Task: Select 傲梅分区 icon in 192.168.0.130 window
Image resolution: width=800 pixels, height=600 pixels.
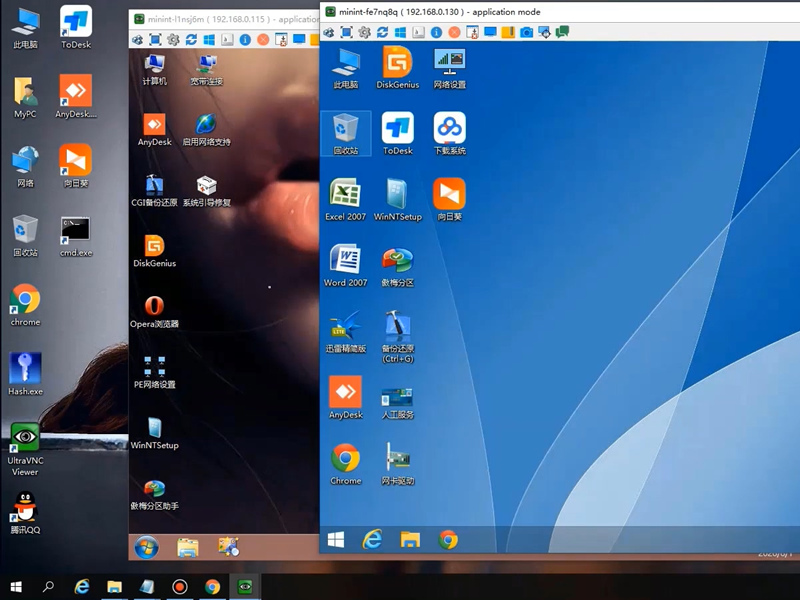Action: 397,265
